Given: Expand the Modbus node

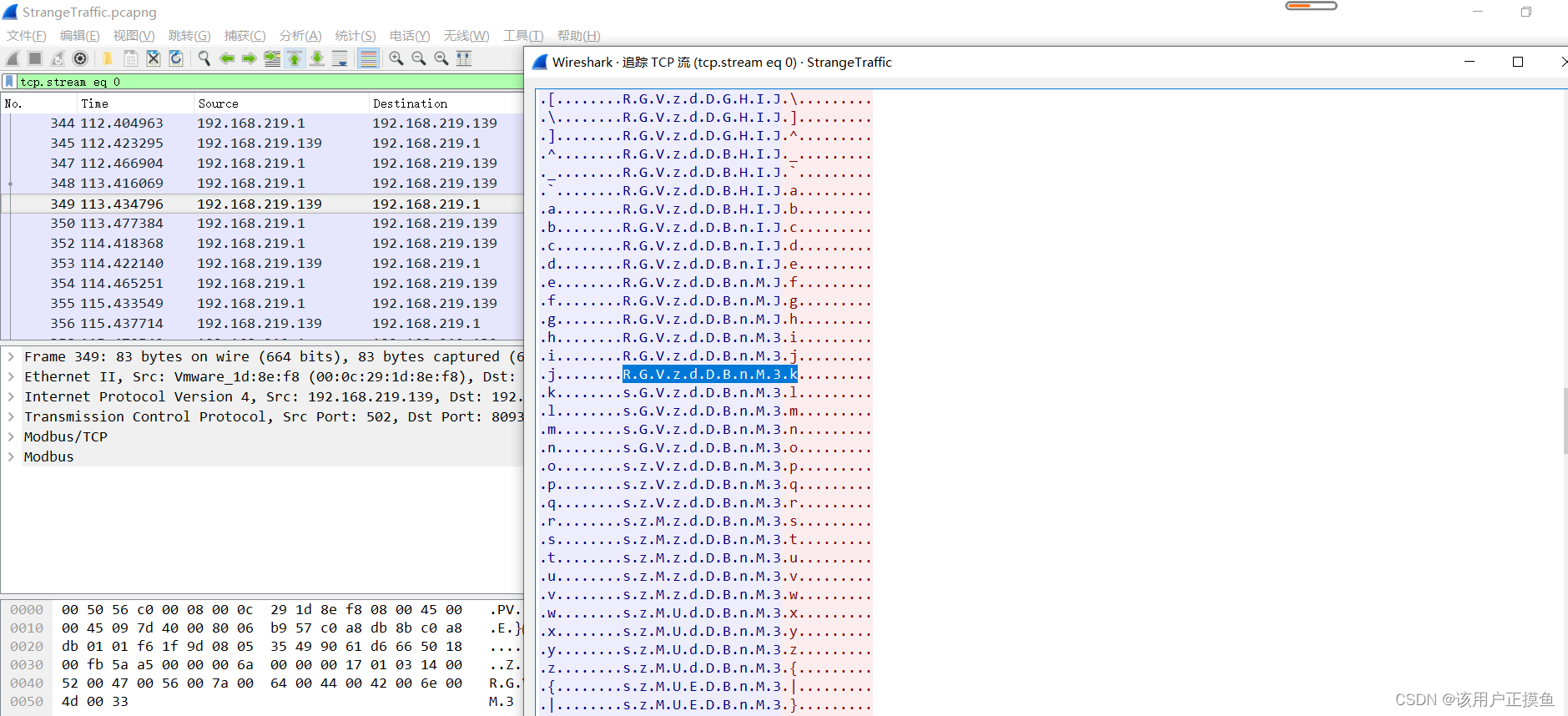Looking at the screenshot, I should point(11,456).
